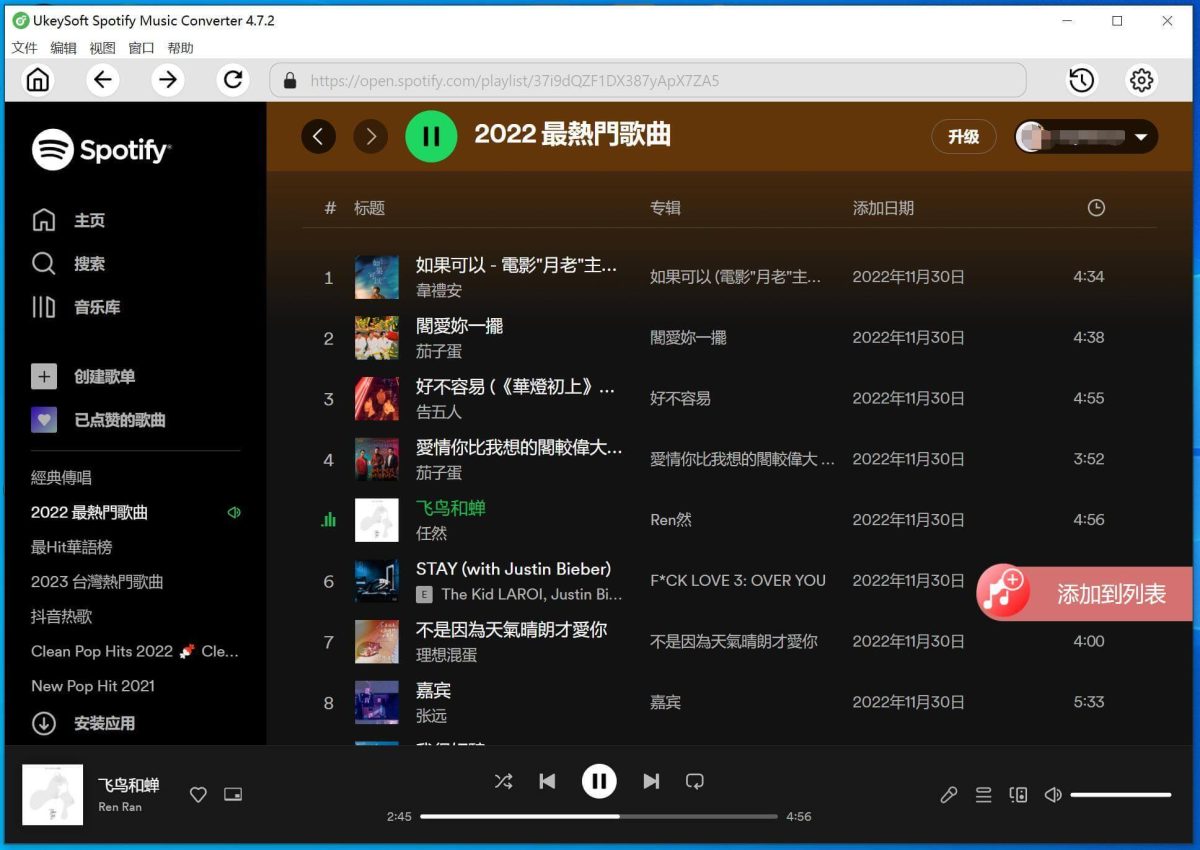The width and height of the screenshot is (1200, 850).
Task: Like the current song with heart icon
Action: 198,795
